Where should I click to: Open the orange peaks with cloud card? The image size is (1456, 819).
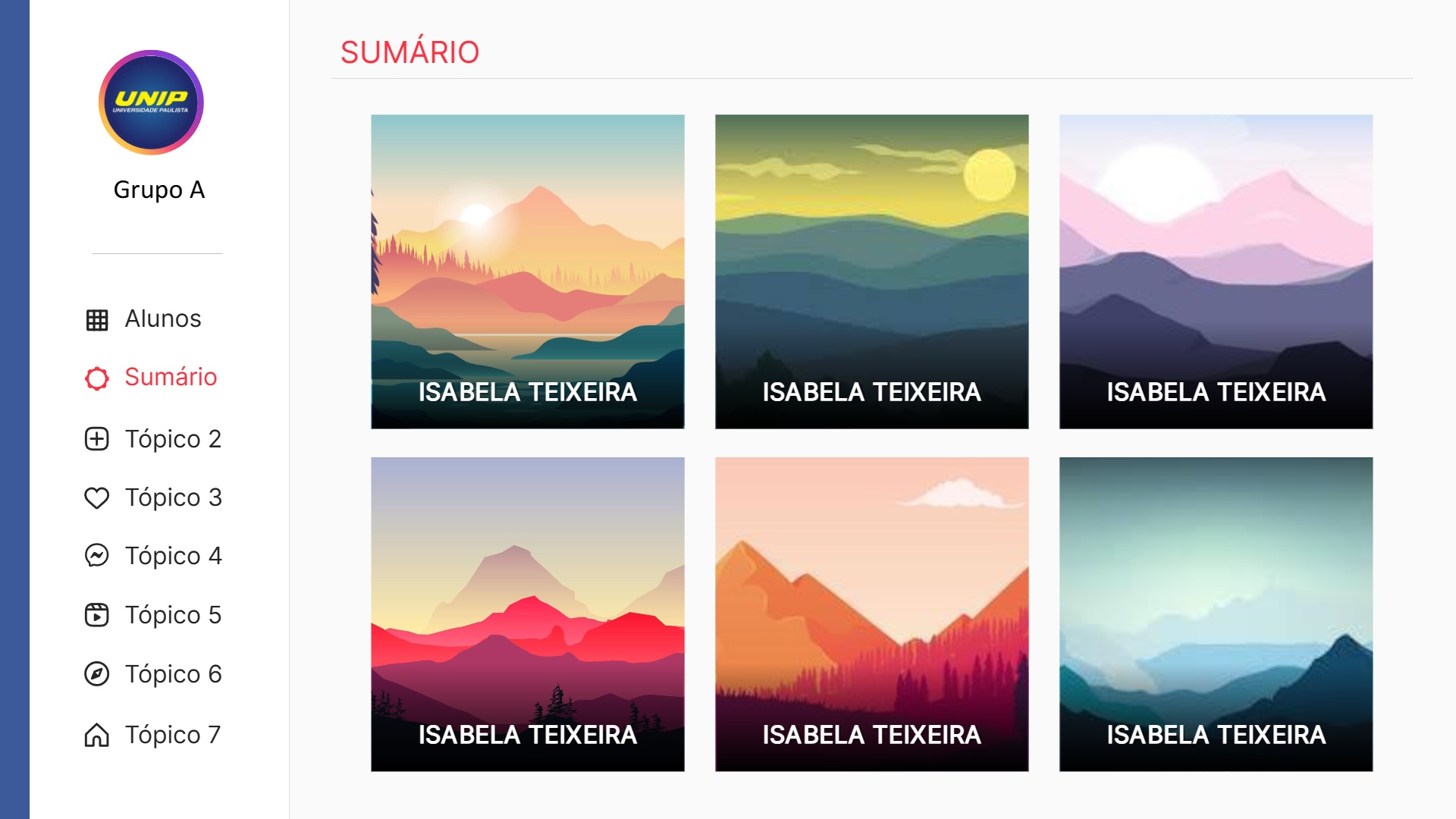(x=872, y=614)
